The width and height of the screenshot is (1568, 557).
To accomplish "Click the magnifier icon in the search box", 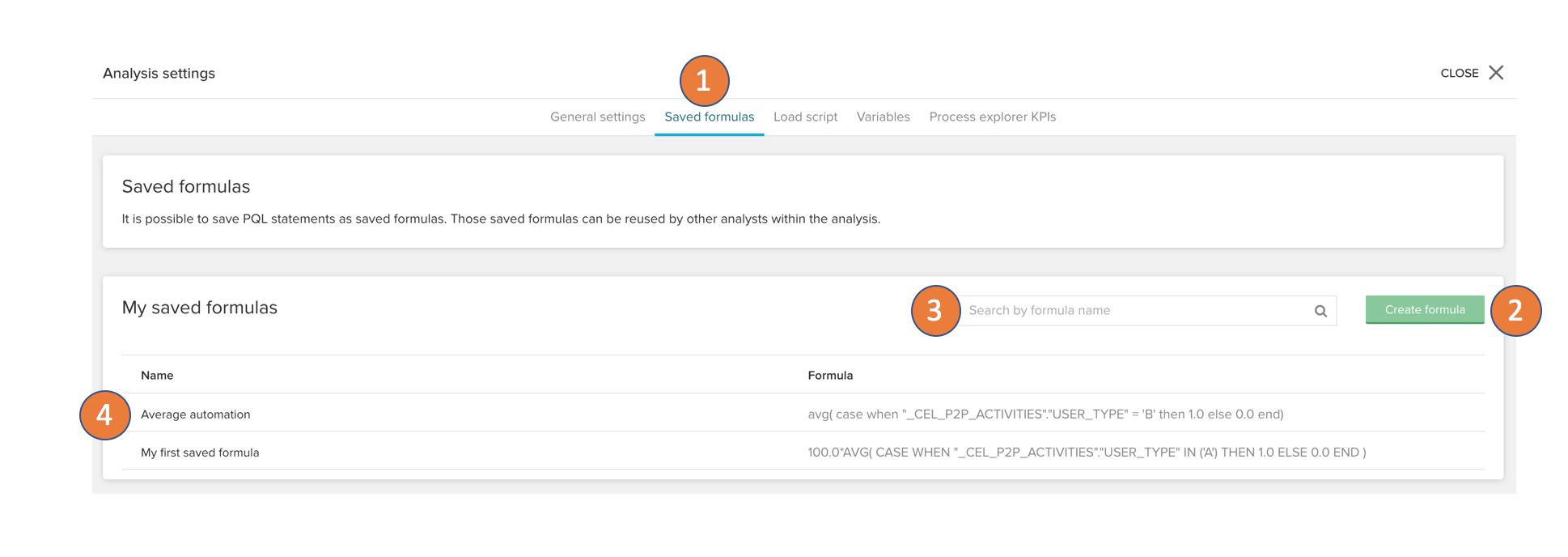I will click(1320, 311).
